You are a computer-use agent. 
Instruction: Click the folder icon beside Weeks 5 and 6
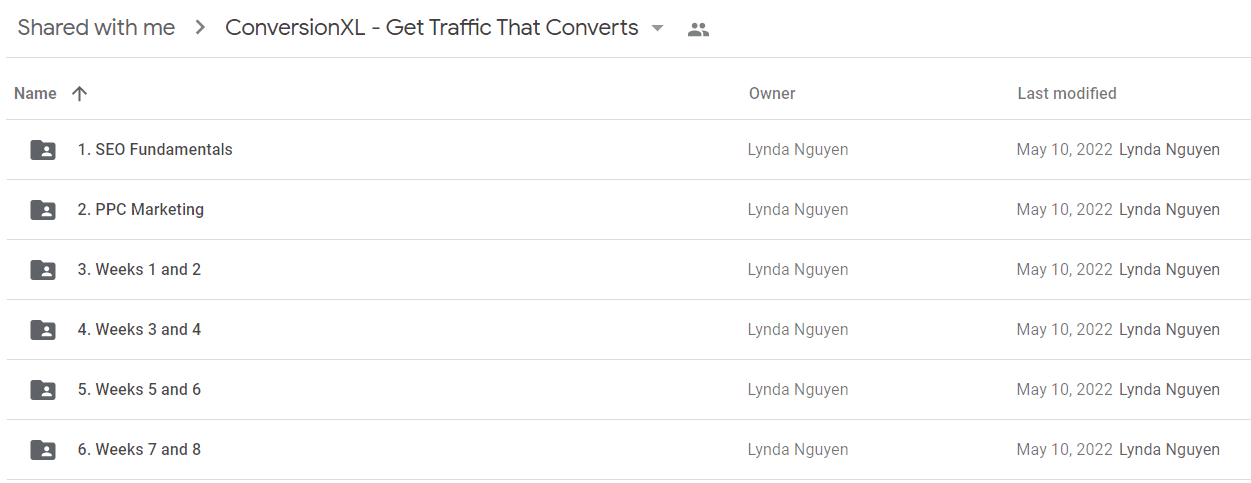[43, 390]
